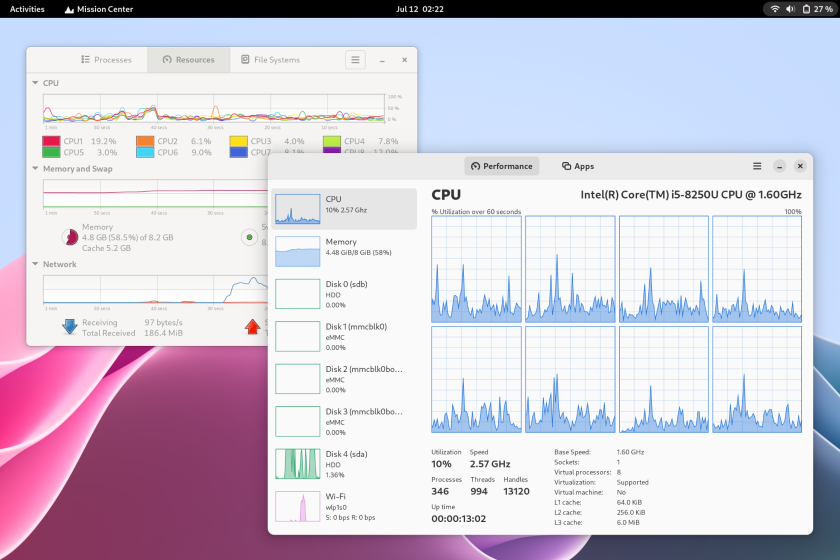Screen dimensions: 840x560
Task: Open Mission Center hamburger menu
Action: [758, 166]
